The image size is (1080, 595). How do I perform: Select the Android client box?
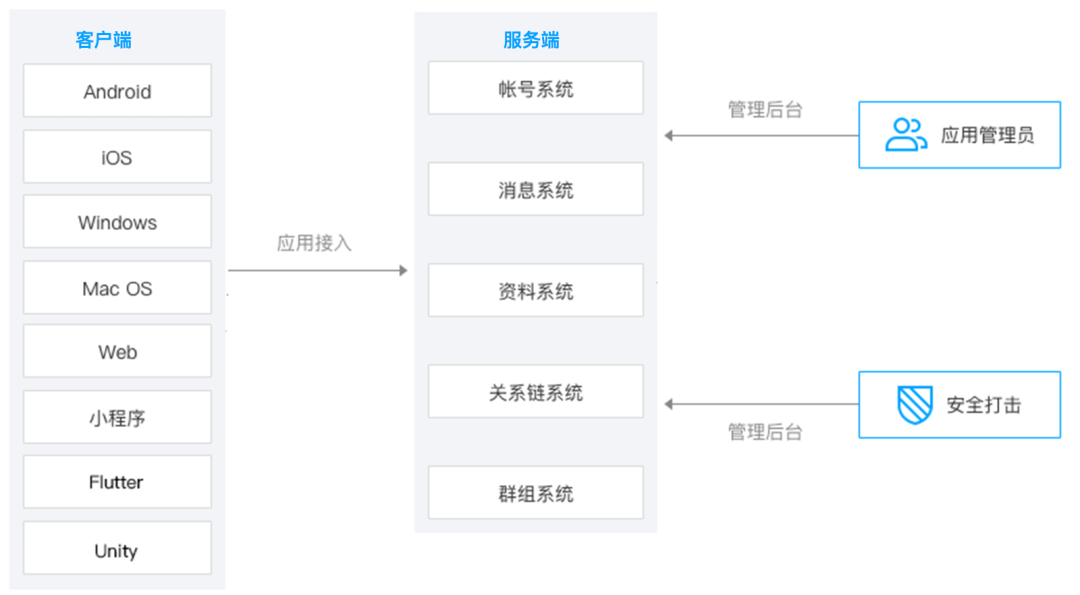[117, 91]
